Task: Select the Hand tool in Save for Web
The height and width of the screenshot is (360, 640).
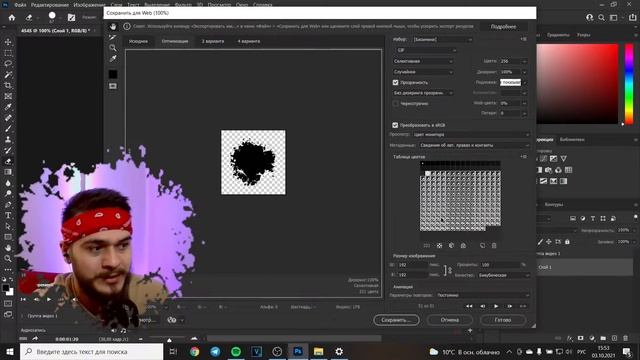Action: coord(113,27)
